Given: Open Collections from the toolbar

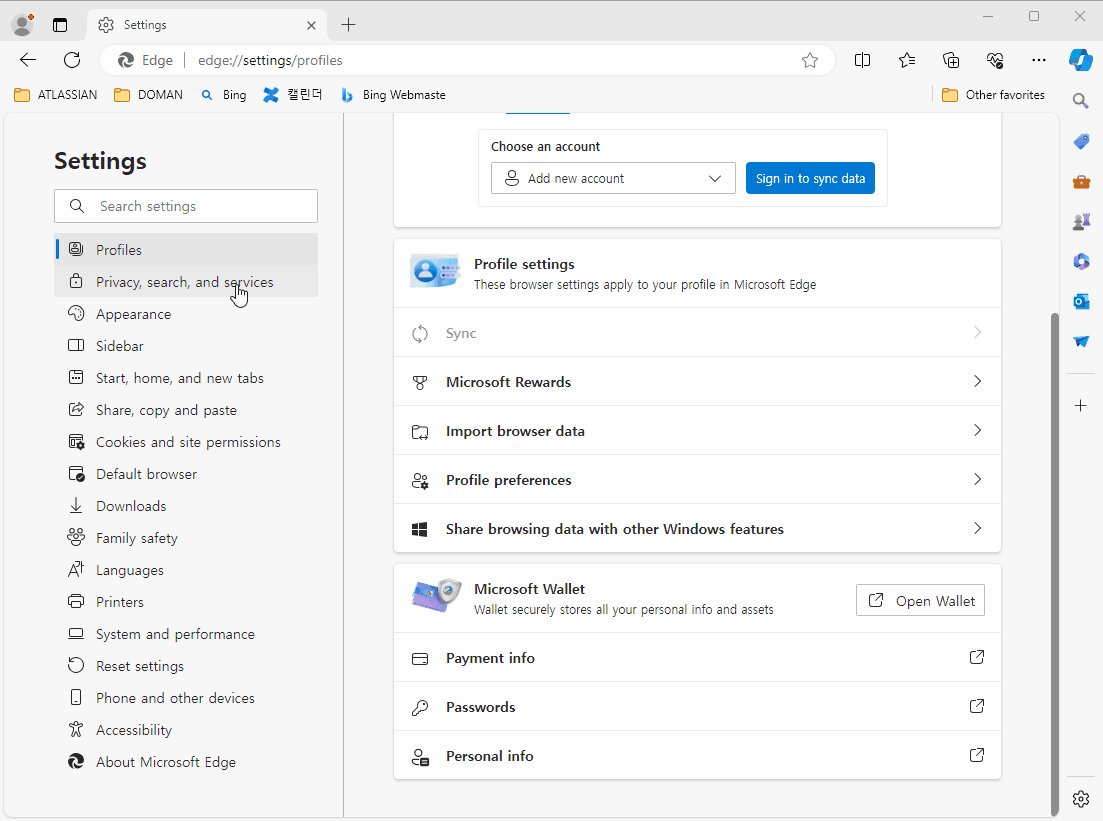Looking at the screenshot, I should coord(951,60).
